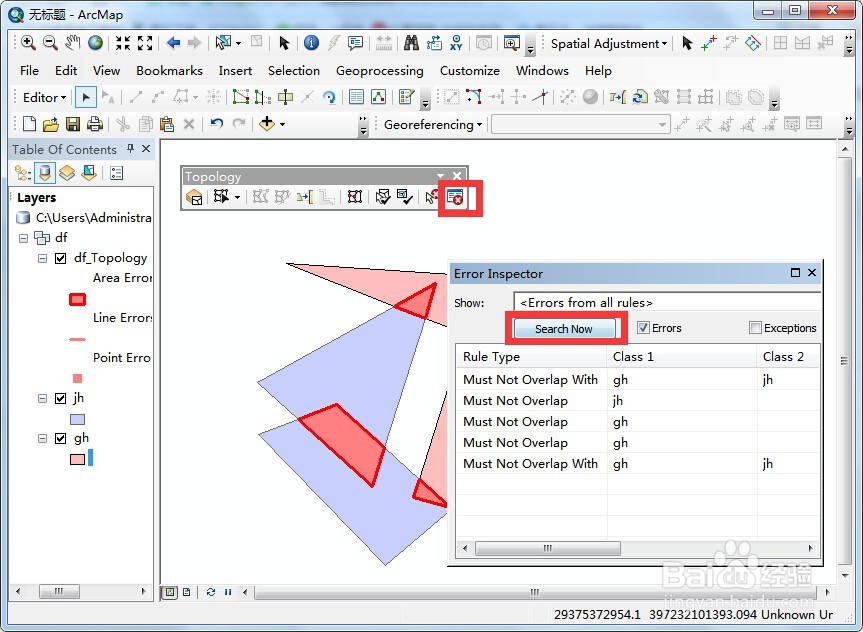The image size is (863, 632).
Task: Click jh layer blue symbol swatch
Action: pyautogui.click(x=78, y=419)
